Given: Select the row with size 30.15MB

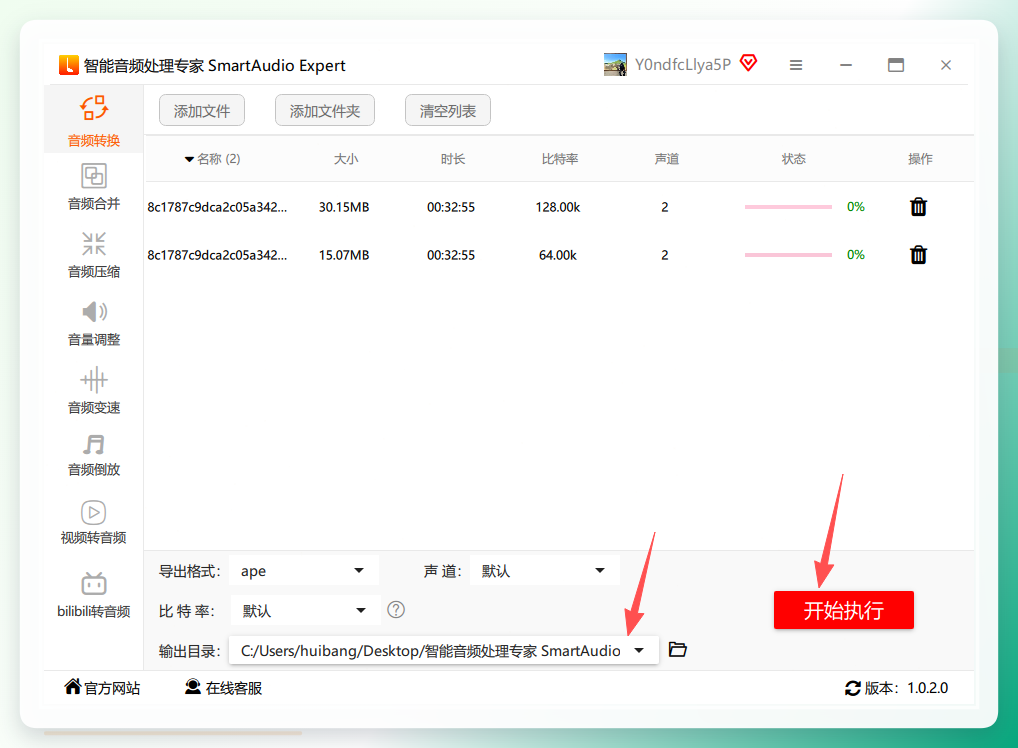Looking at the screenshot, I should 558,207.
